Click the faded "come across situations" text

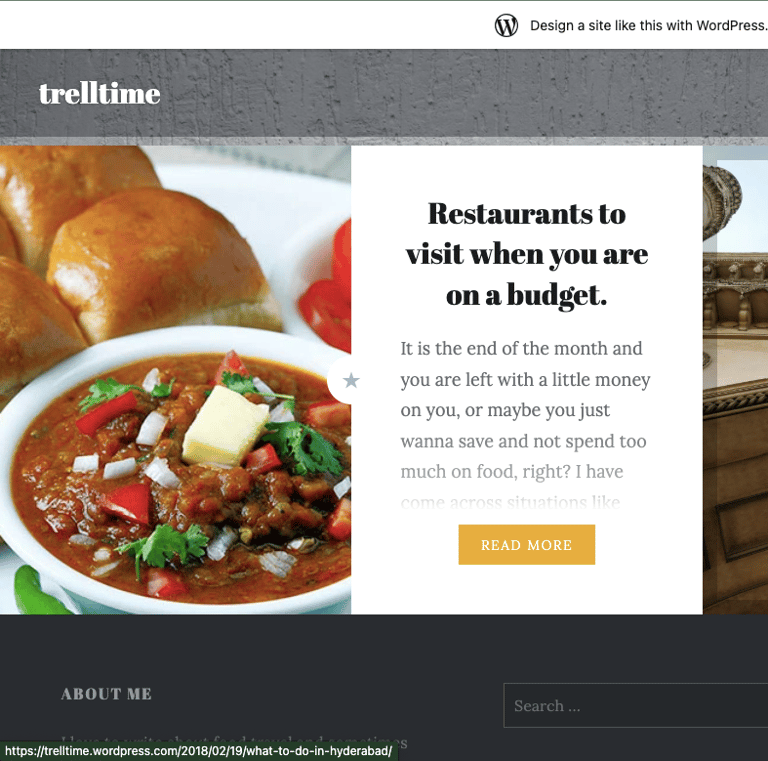coord(510,502)
